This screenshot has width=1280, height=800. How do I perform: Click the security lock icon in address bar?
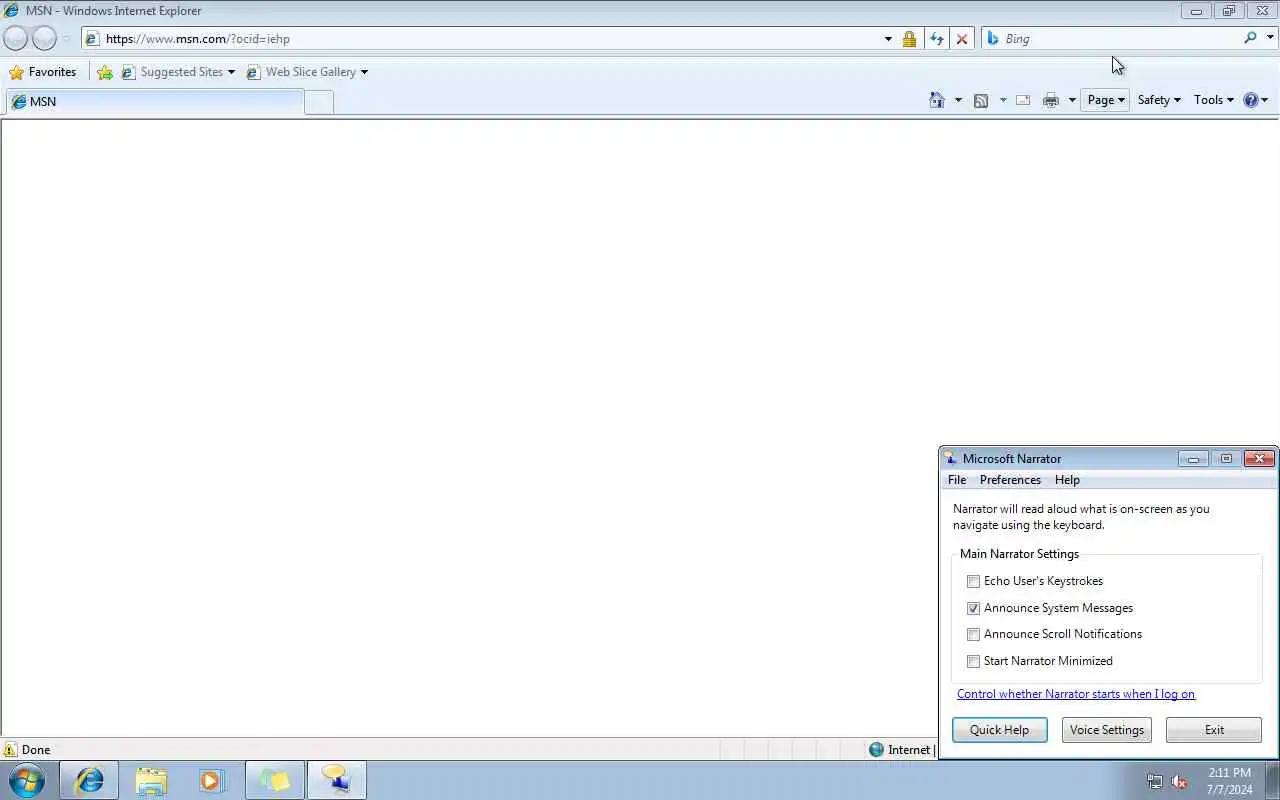909,39
